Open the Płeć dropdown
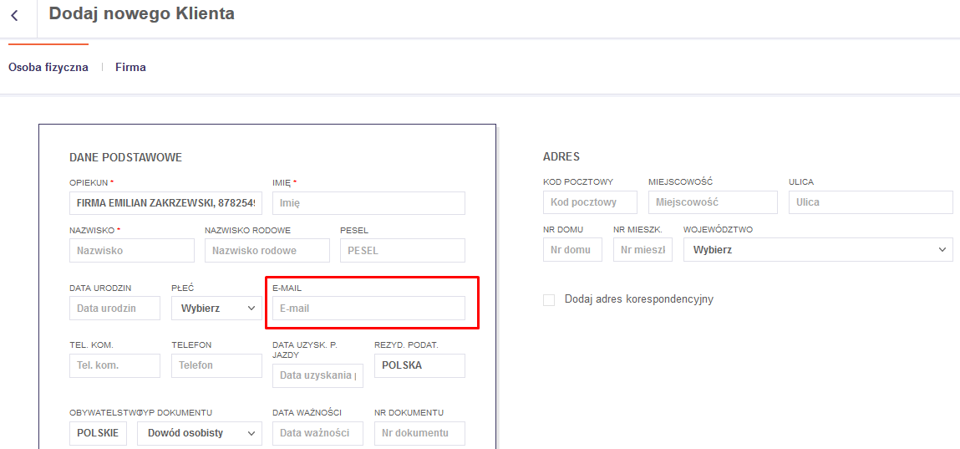 point(216,308)
